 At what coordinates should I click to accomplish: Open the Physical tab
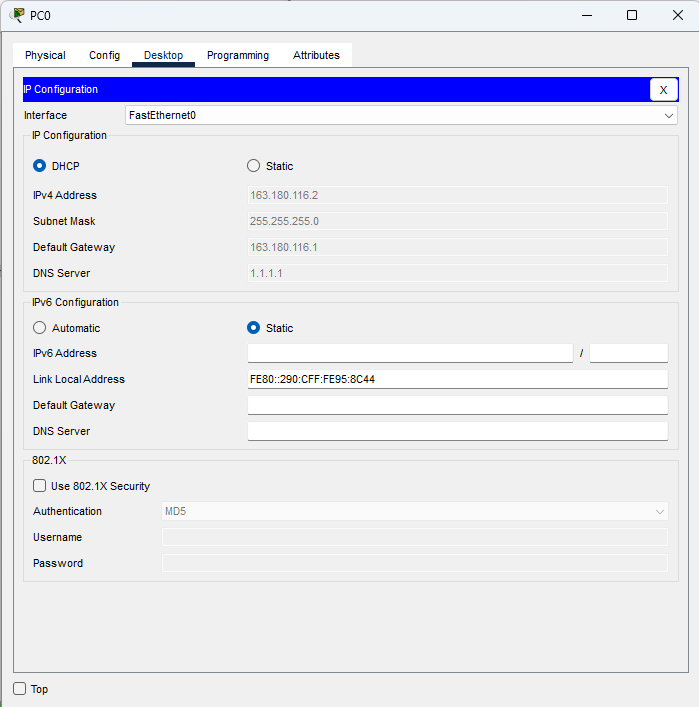pyautogui.click(x=45, y=55)
